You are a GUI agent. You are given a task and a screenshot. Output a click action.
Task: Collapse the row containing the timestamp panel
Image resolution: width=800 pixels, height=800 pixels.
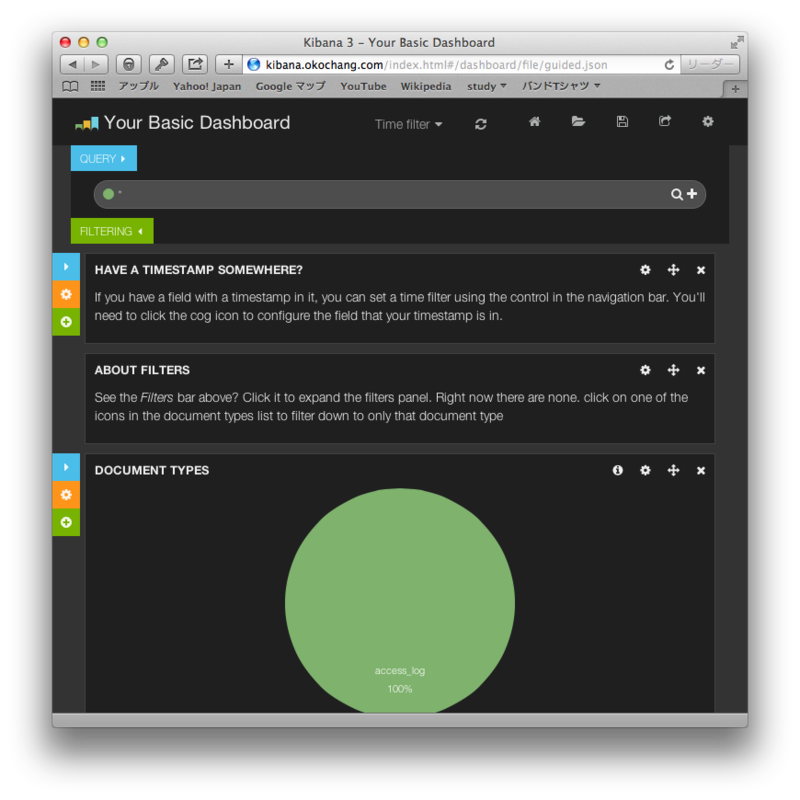point(66,266)
